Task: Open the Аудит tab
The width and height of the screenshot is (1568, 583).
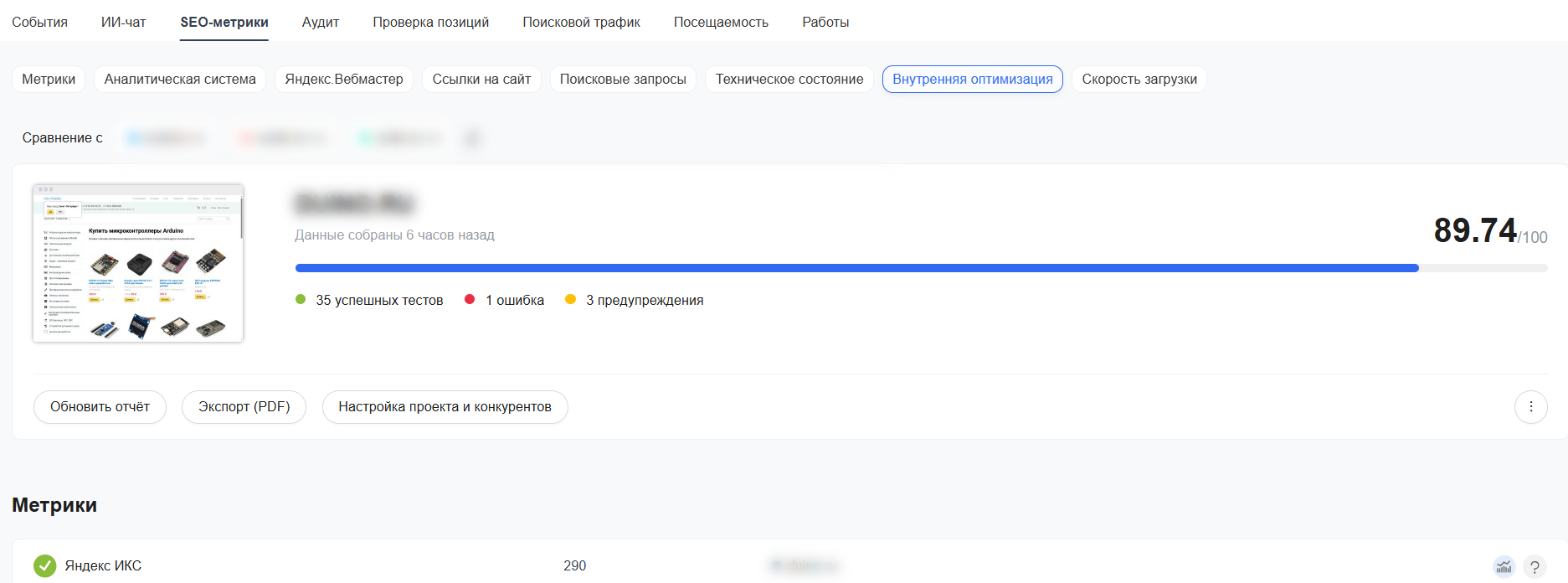Action: 321,22
